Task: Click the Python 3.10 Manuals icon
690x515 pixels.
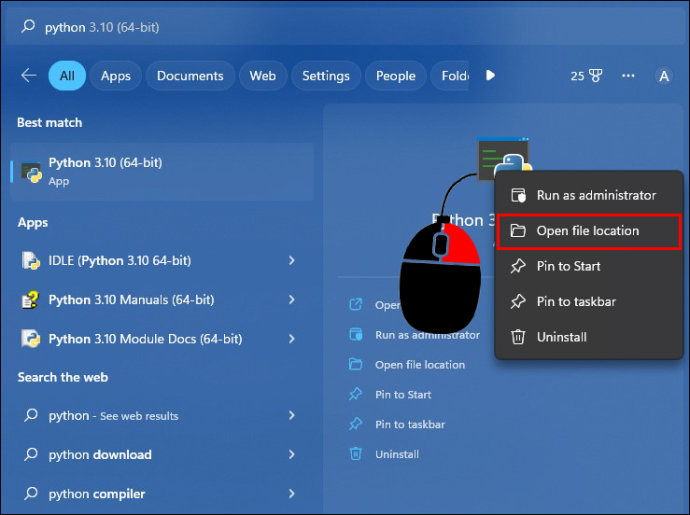Action: (x=31, y=300)
